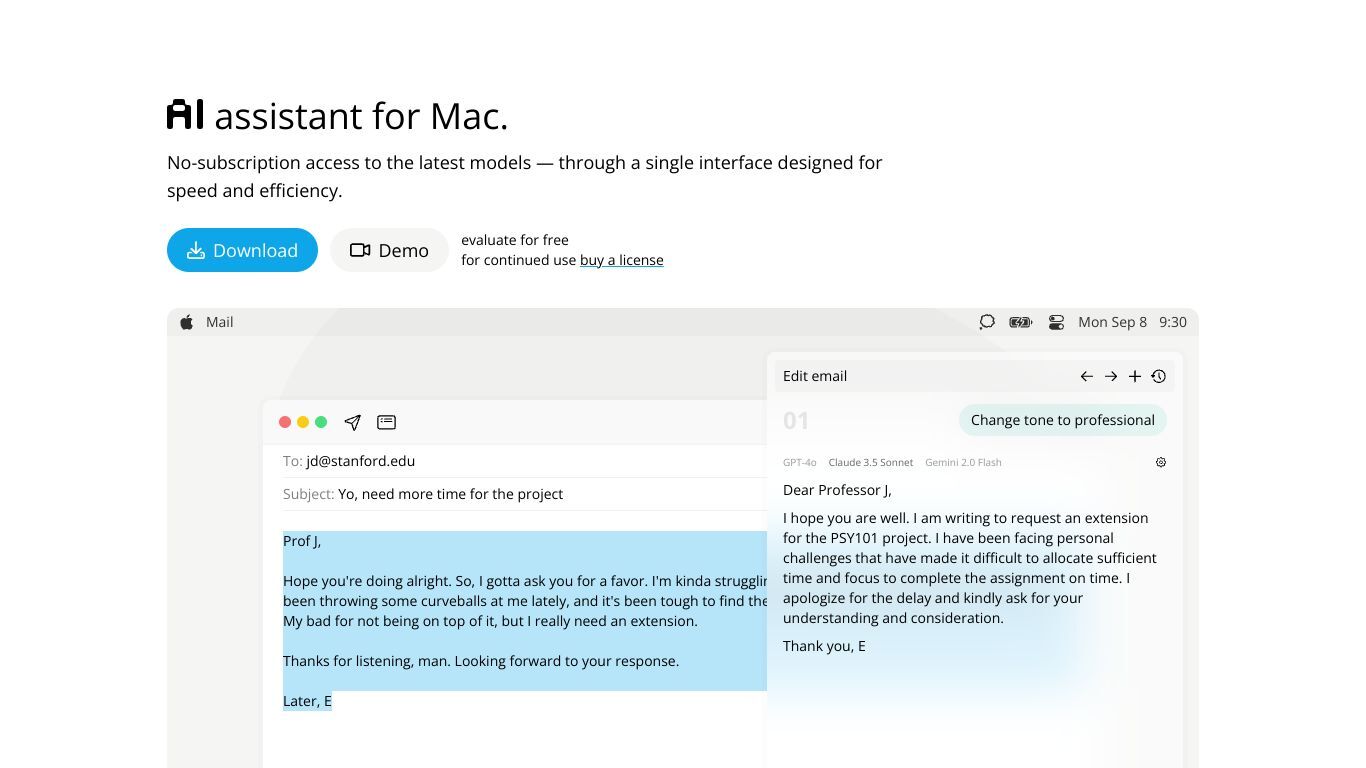This screenshot has width=1366, height=768.
Task: Click the chat bubble menu bar icon
Action: point(987,322)
